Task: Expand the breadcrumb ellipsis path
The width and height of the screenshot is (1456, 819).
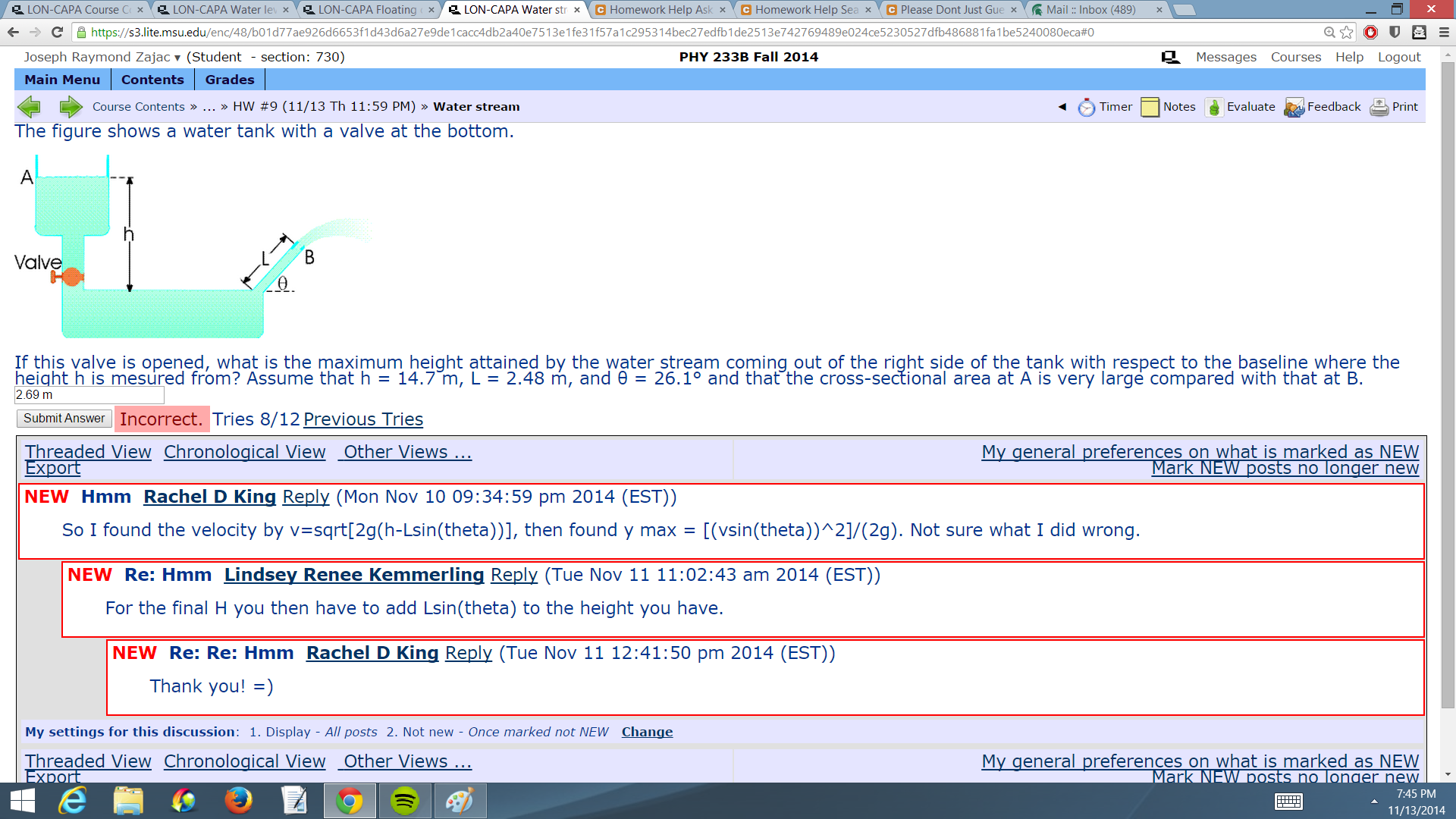Action: point(209,107)
